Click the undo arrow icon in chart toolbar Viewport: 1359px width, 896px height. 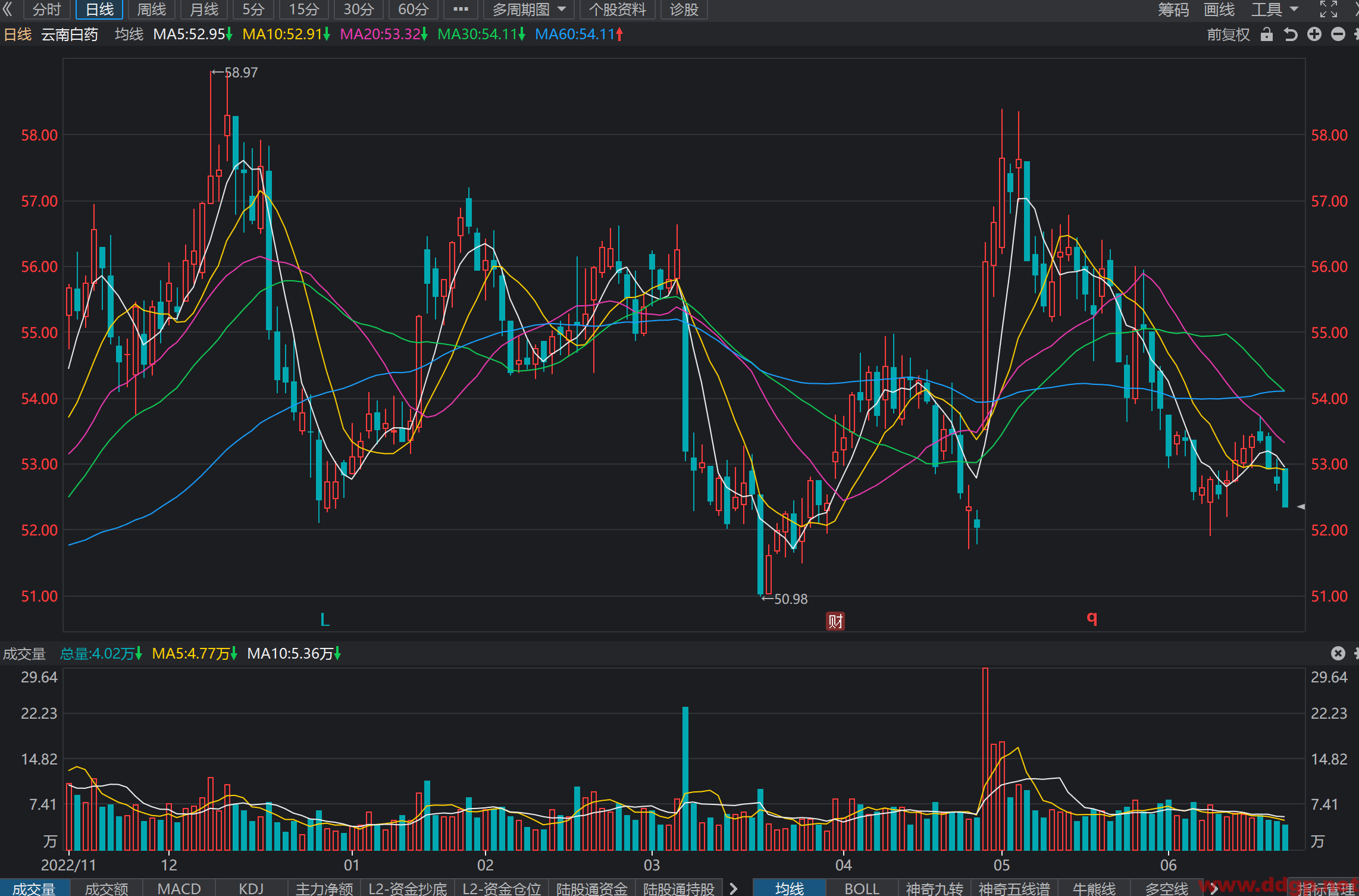point(1290,35)
